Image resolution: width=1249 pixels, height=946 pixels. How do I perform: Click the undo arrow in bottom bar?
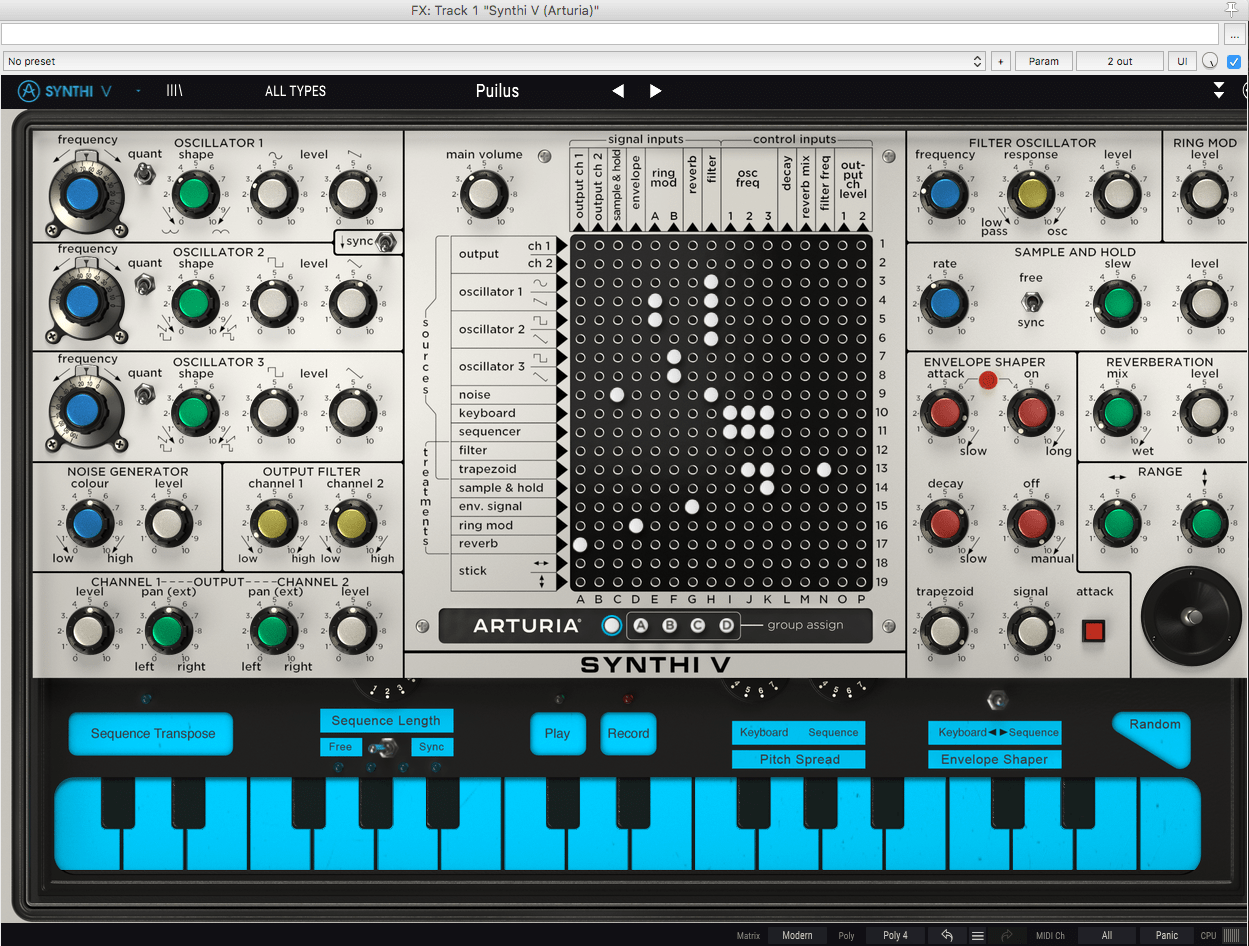[x=946, y=935]
